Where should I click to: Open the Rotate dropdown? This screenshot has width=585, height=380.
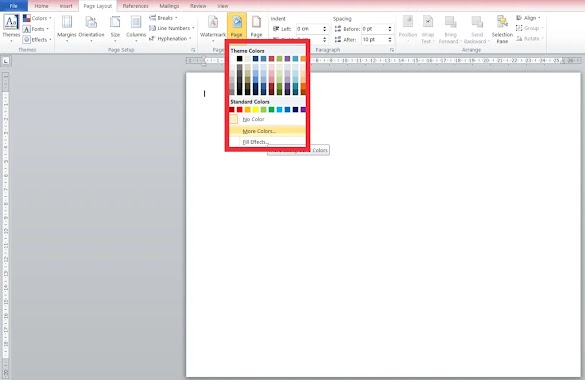(x=529, y=38)
